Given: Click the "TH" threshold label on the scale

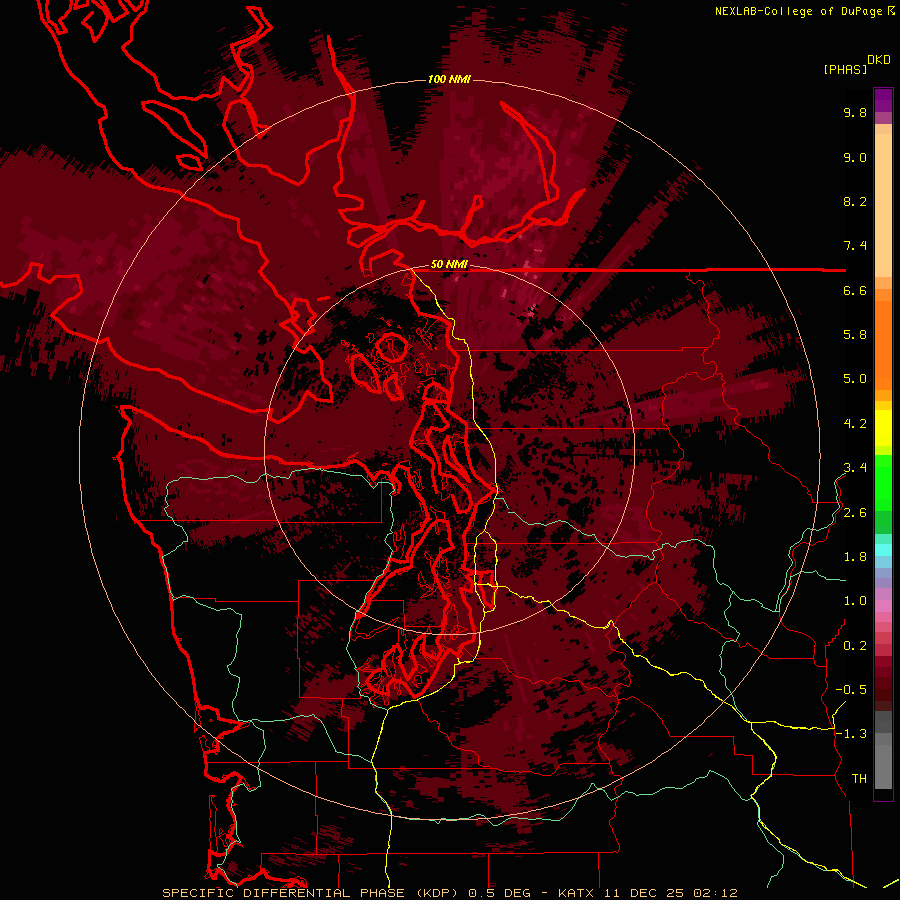Looking at the screenshot, I should (x=859, y=778).
